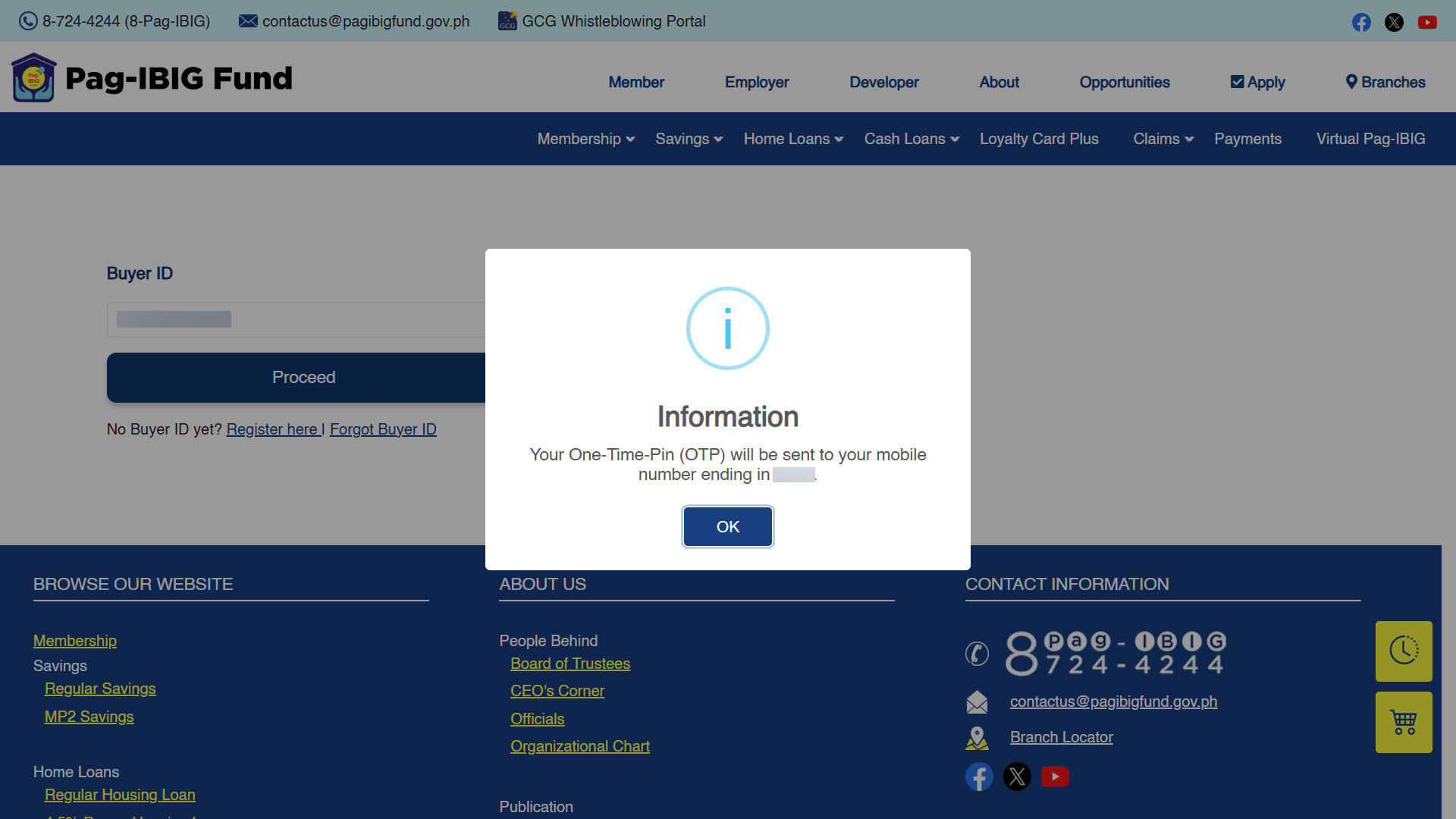Viewport: 1456px width, 819px height.
Task: Open the footer YouTube icon
Action: pos(1055,777)
